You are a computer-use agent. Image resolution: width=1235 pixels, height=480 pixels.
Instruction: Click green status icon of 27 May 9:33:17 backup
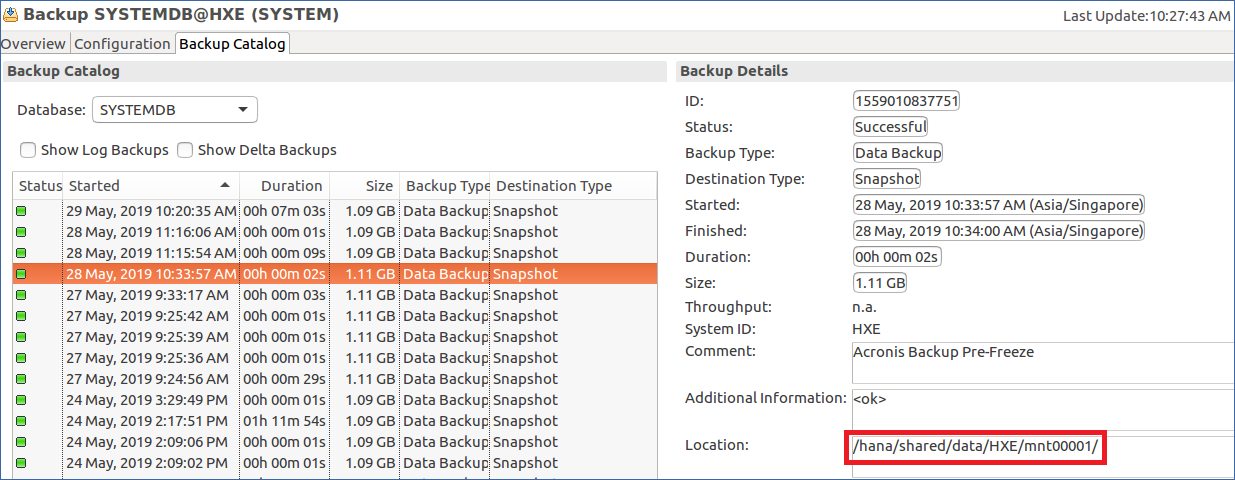pyautogui.click(x=21, y=295)
